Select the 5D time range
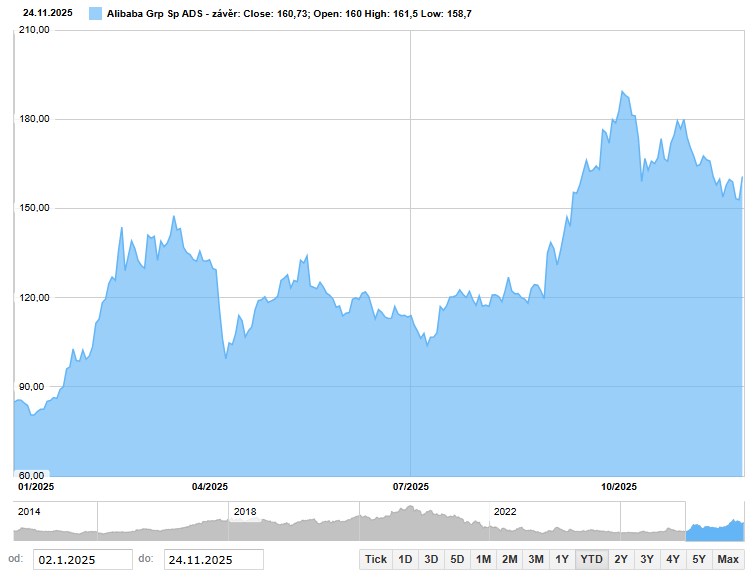The width and height of the screenshot is (754, 579). coord(457,559)
